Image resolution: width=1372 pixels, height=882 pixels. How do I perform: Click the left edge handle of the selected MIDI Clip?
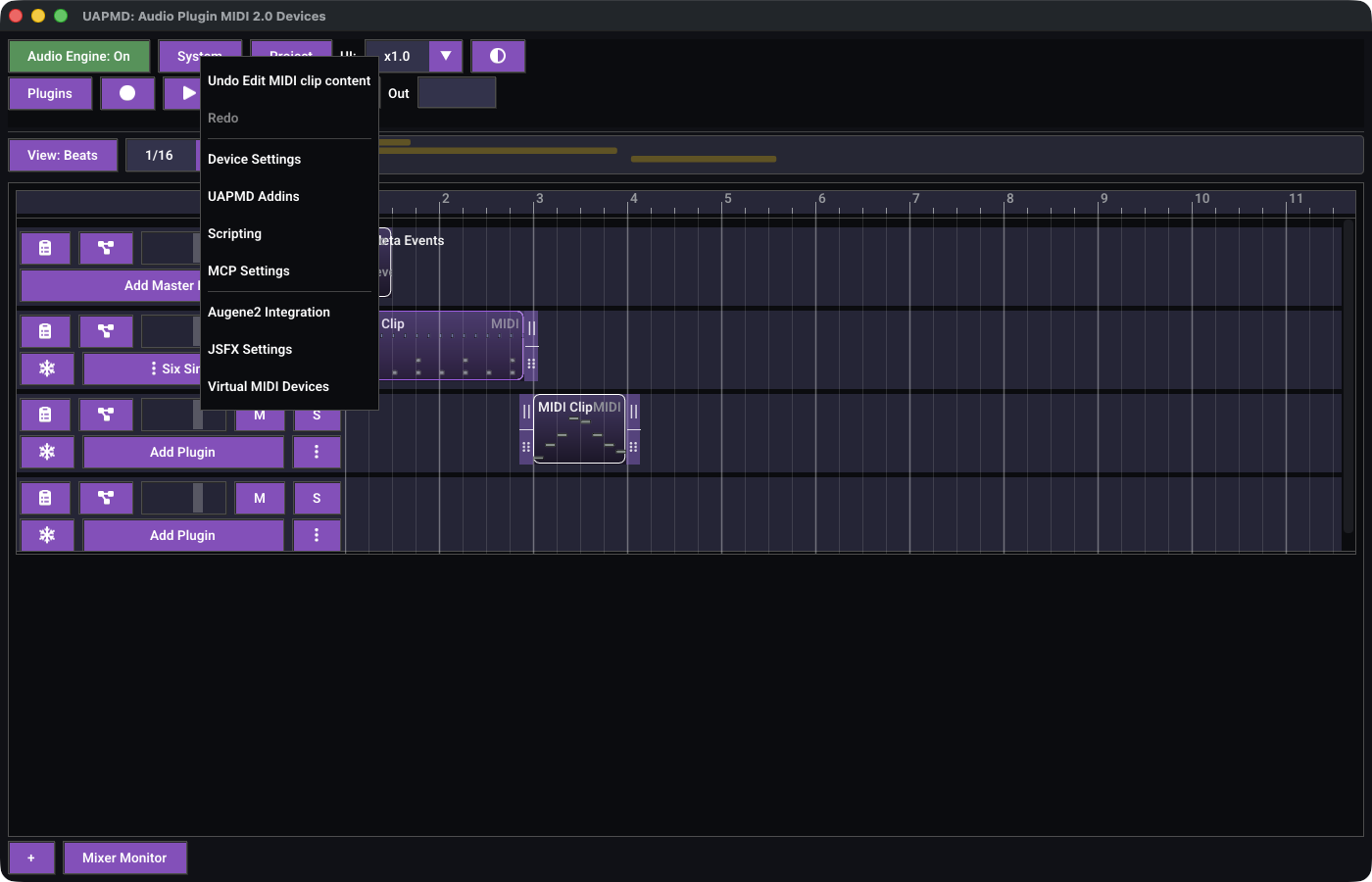[526, 412]
